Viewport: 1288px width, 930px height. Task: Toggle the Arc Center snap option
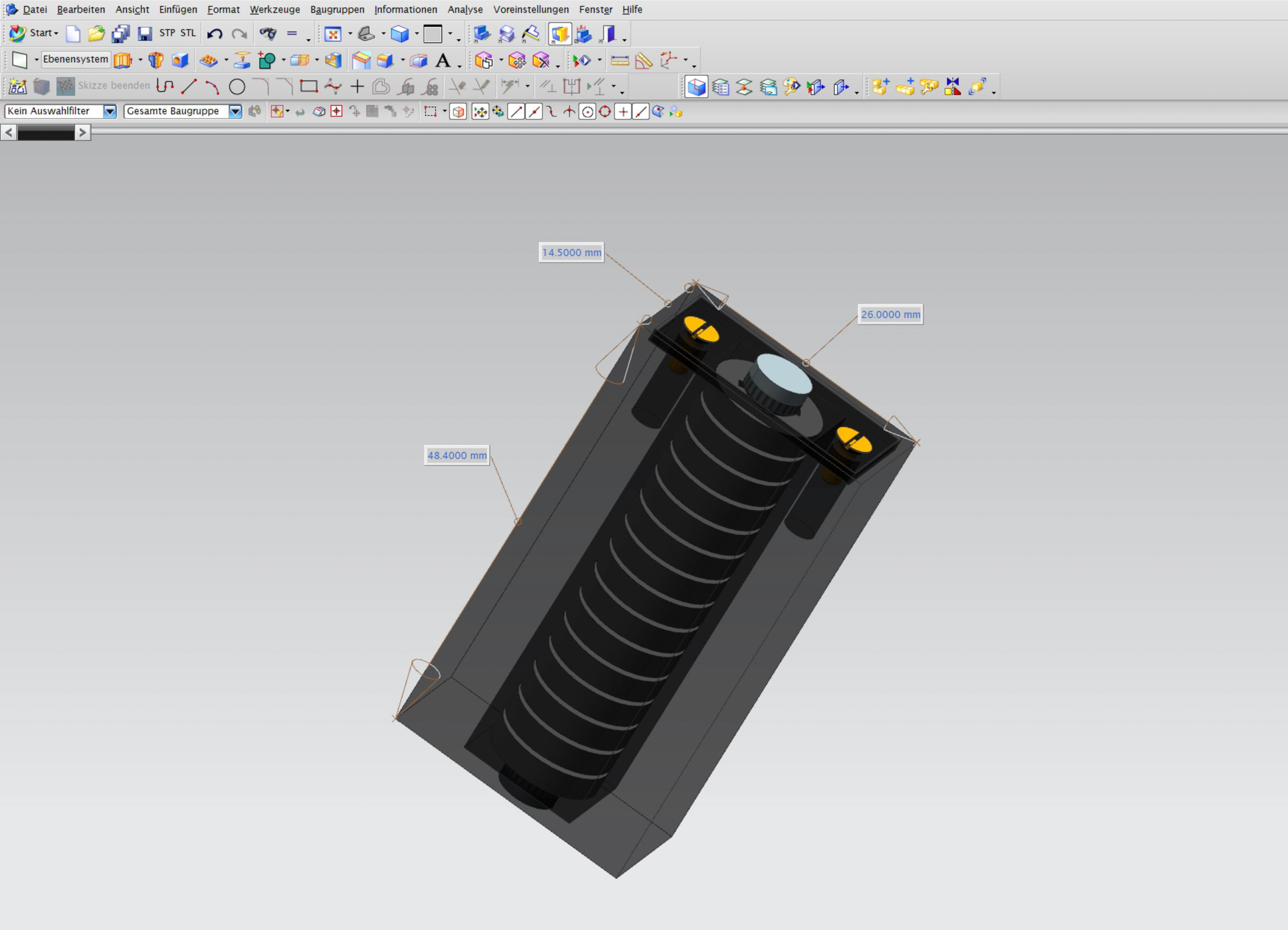pos(587,112)
